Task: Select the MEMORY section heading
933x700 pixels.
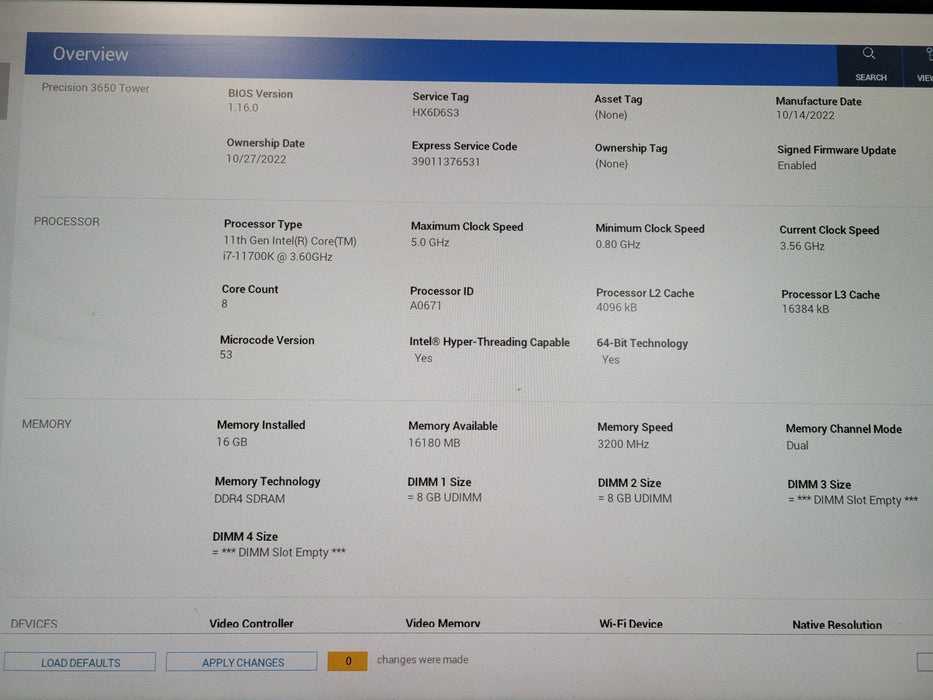Action: click(46, 424)
